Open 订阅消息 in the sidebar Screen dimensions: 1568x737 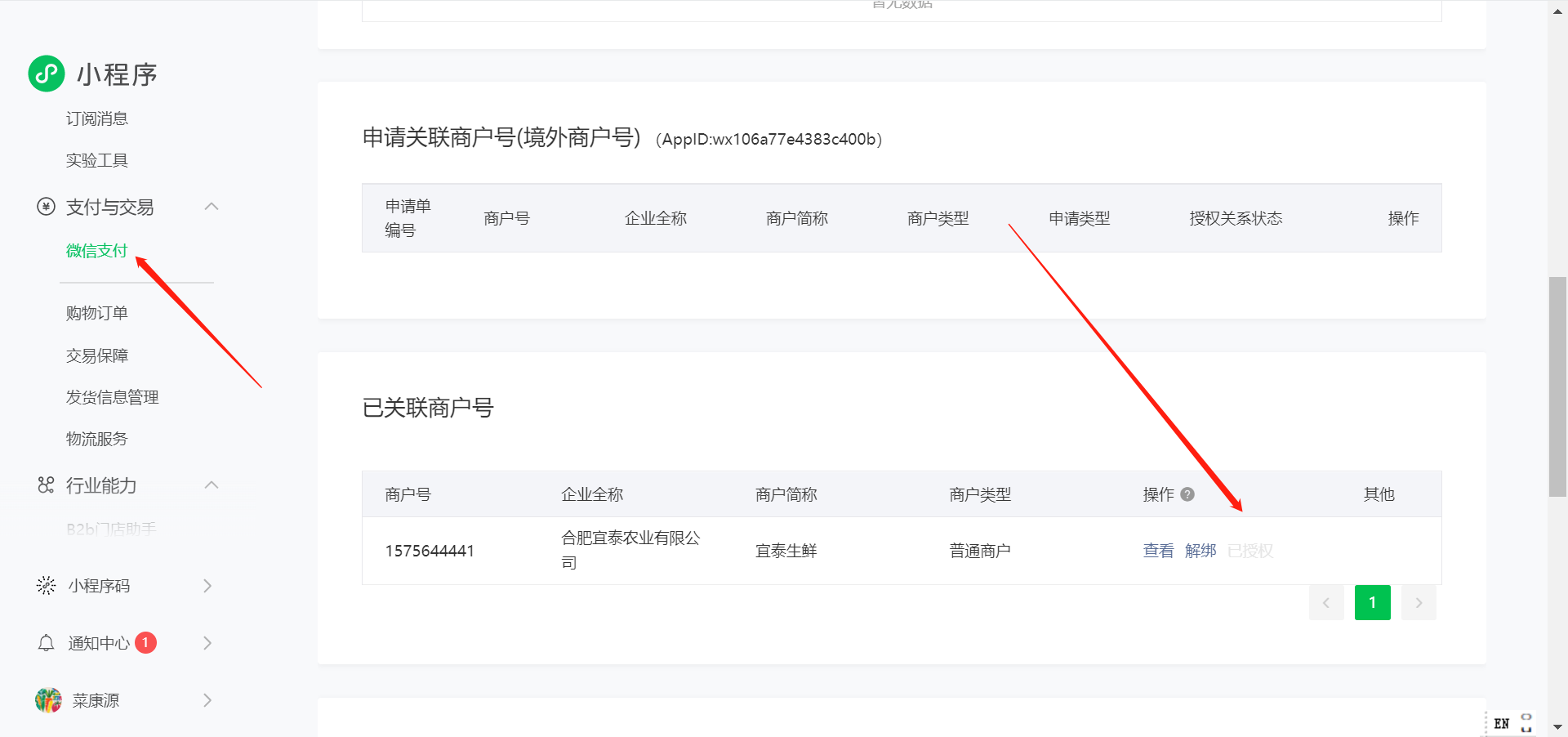[x=97, y=118]
